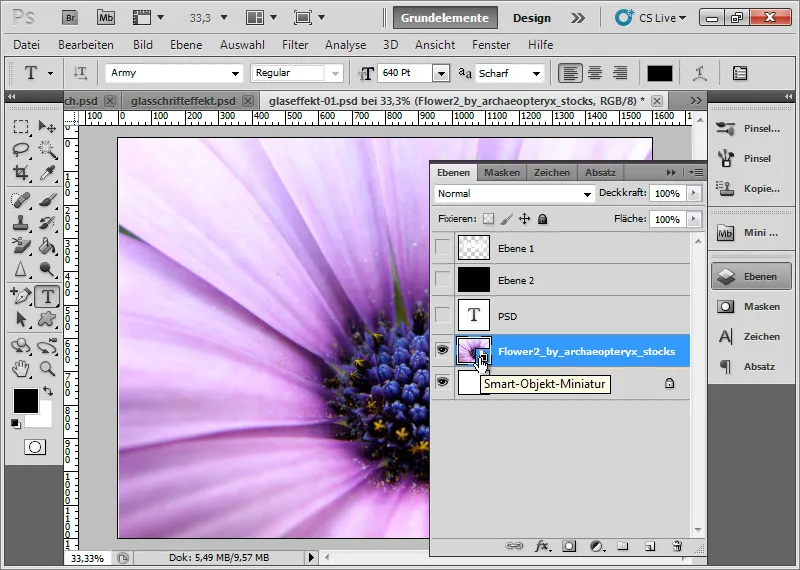Create a new layer group
Viewport: 800px width, 570px height.
pyautogui.click(x=622, y=546)
